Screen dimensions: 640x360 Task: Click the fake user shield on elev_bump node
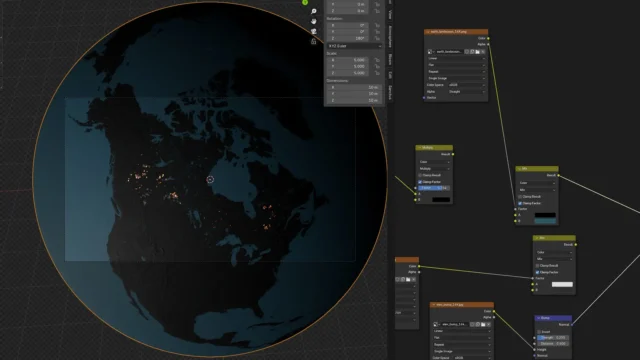click(x=473, y=324)
